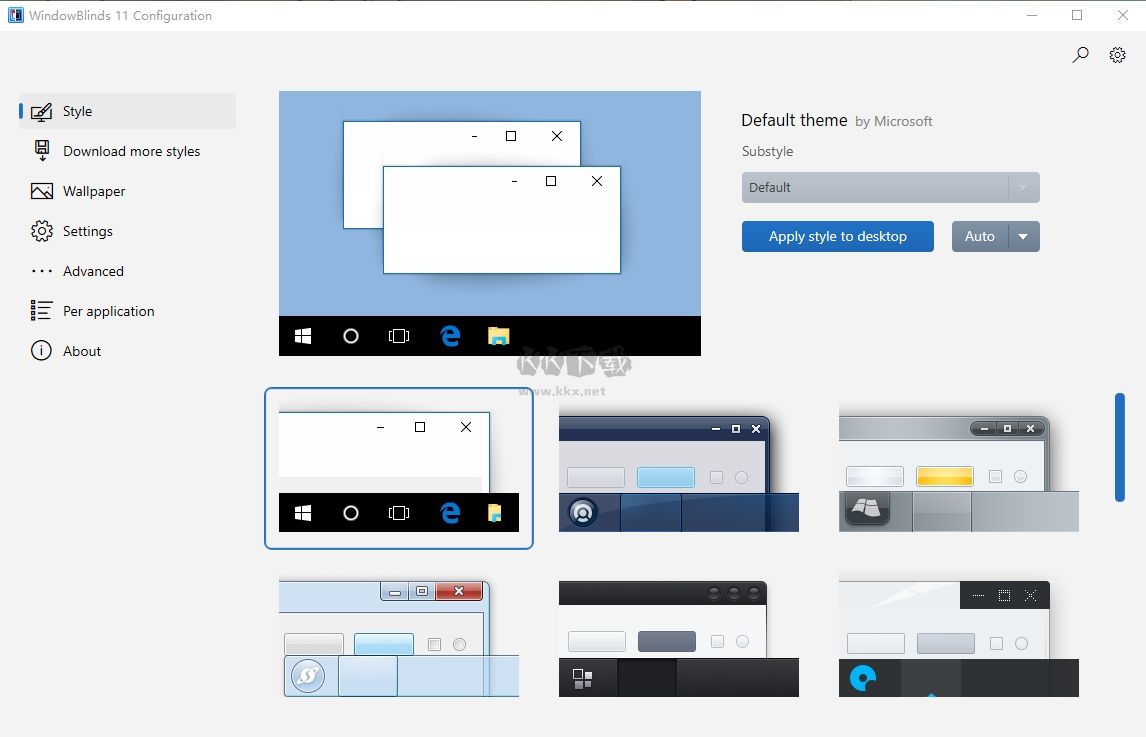Click the blue scrollbar on the right edge
Screen dimensions: 1146x737
tap(1119, 447)
